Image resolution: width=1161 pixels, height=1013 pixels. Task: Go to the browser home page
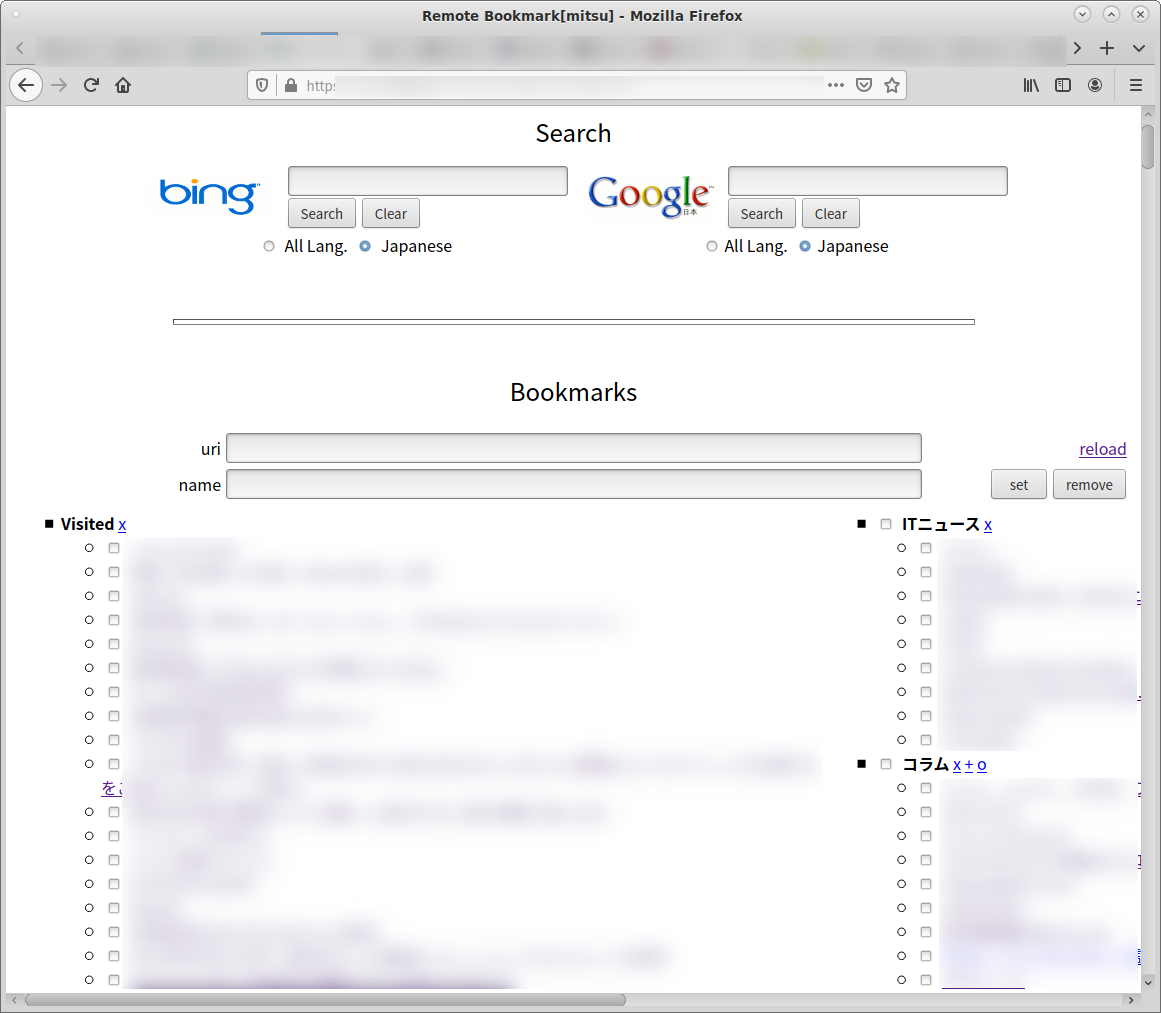(123, 86)
